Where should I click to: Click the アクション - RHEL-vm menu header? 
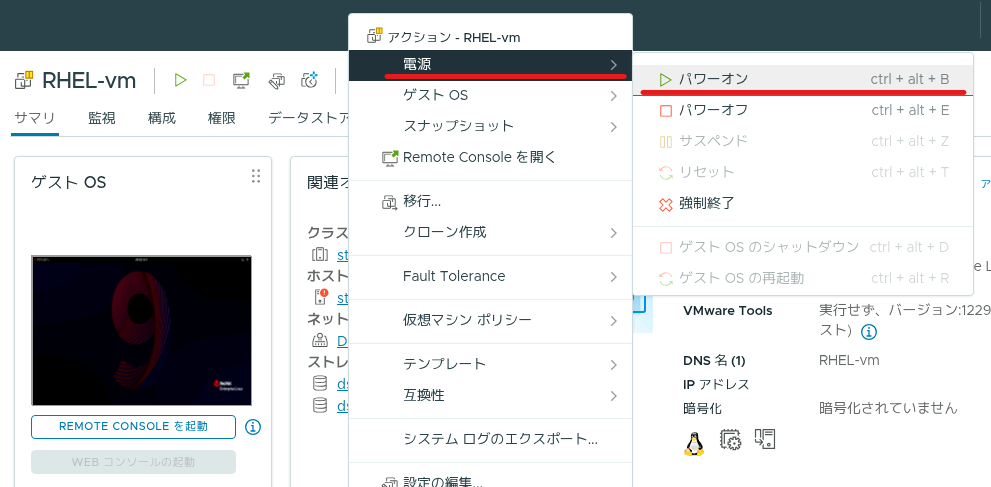click(454, 37)
